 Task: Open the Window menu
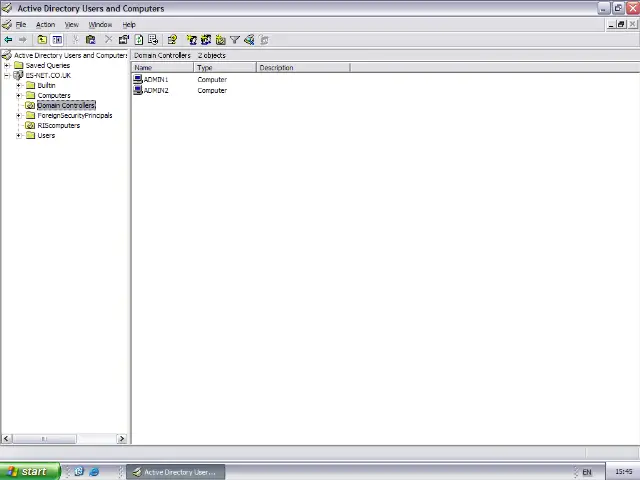point(100,24)
